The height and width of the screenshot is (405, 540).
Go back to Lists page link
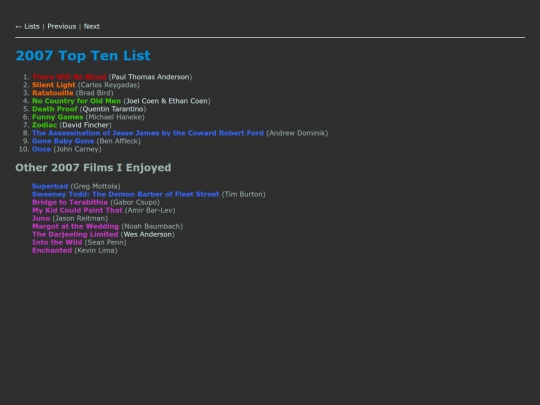(28, 27)
